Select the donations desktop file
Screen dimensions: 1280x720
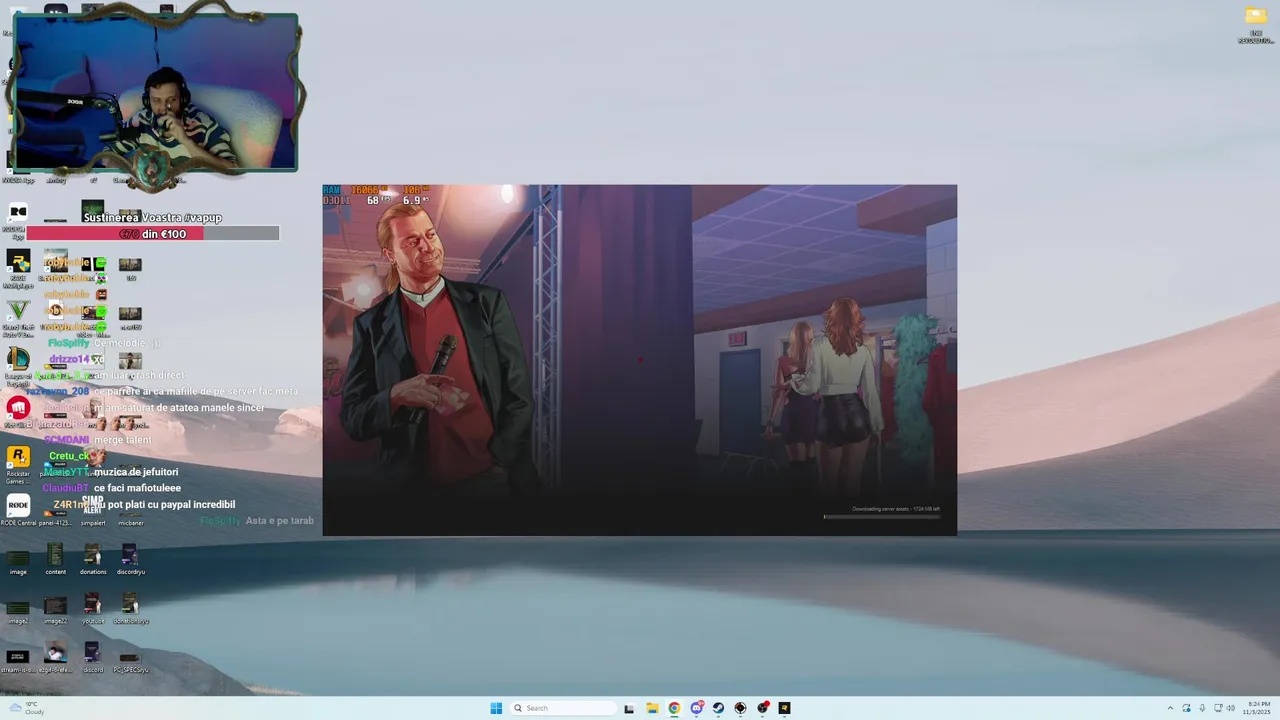(x=93, y=560)
